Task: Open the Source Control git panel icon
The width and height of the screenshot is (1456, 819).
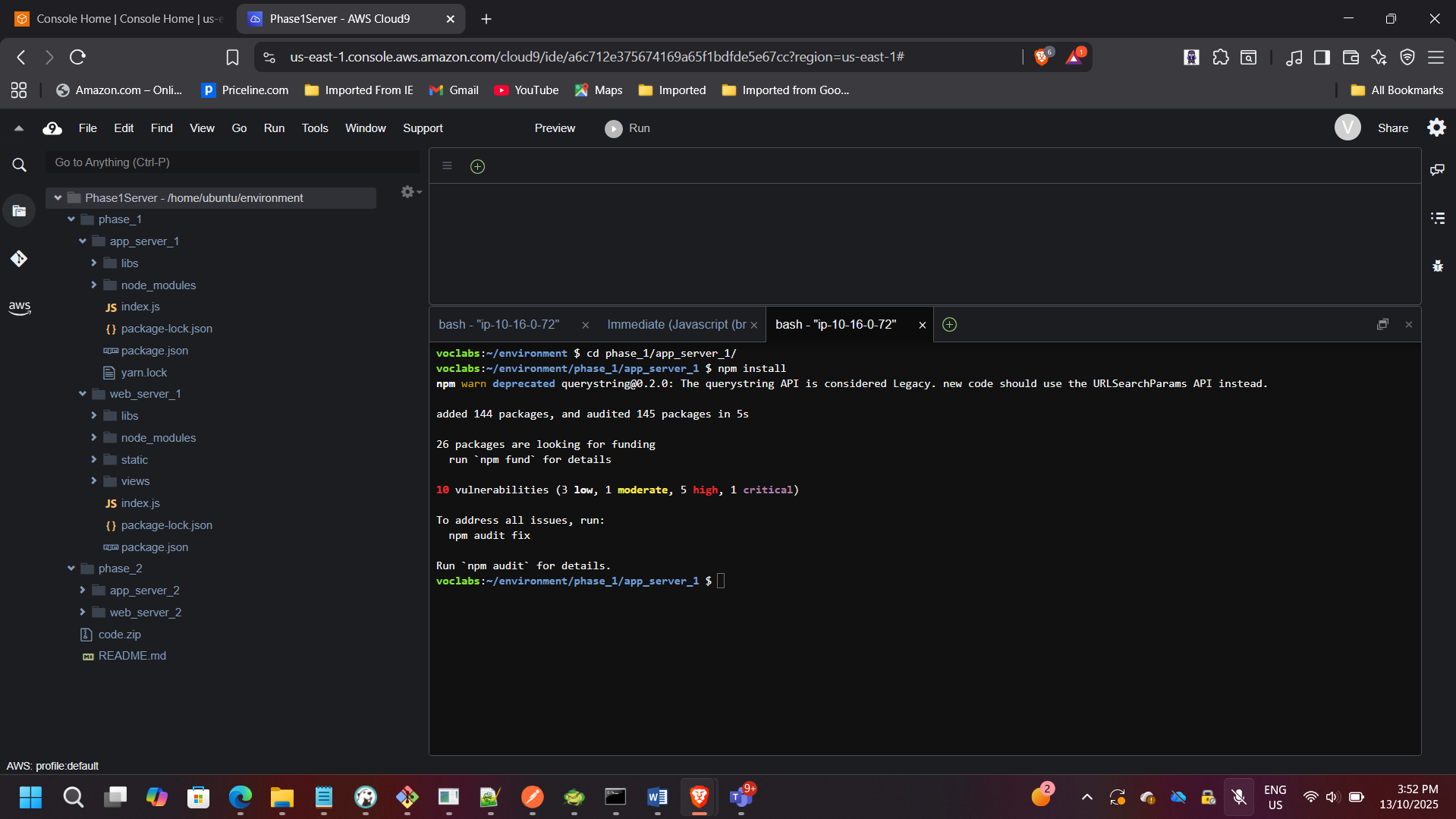Action: coord(19,259)
